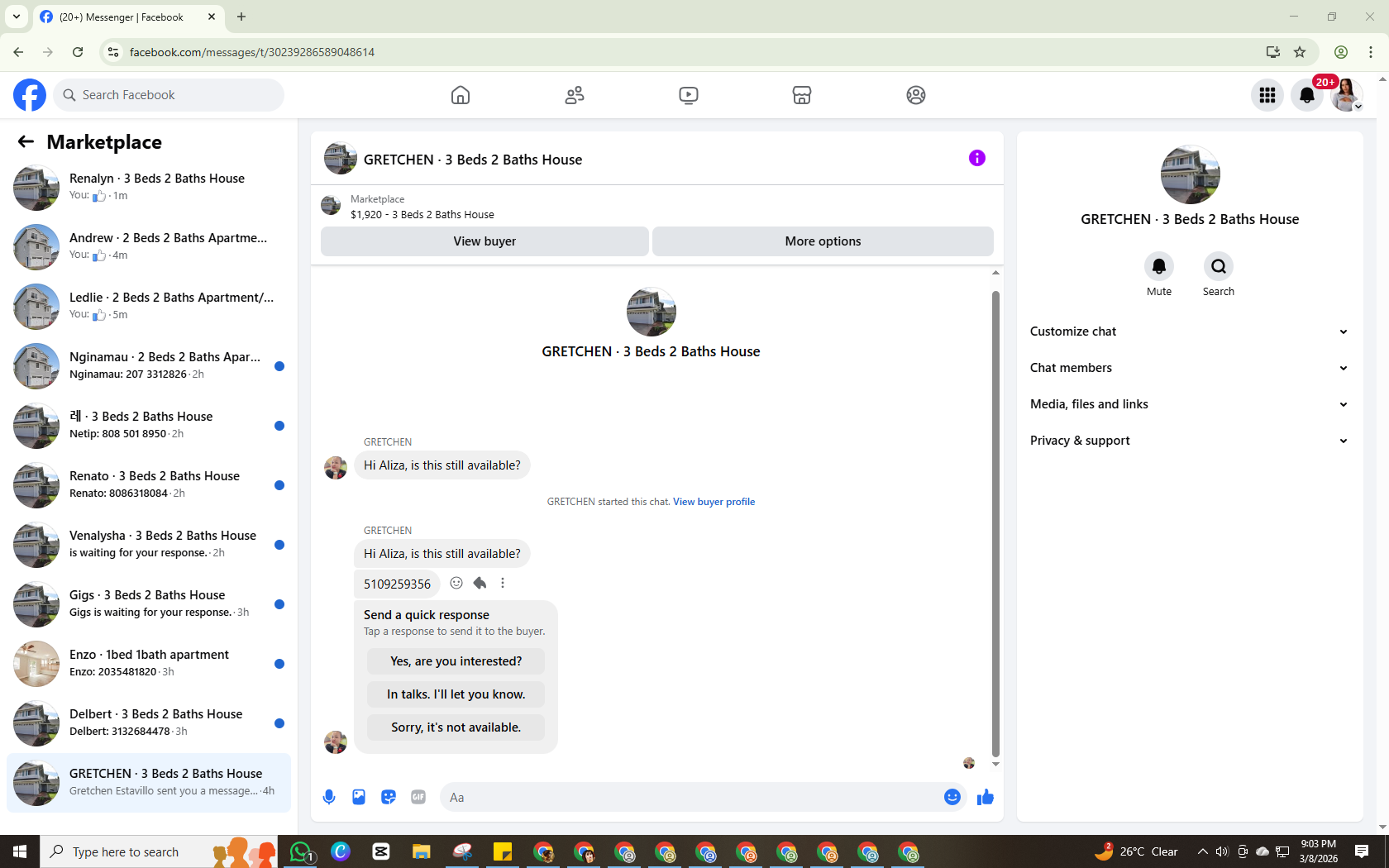This screenshot has height=868, width=1389.
Task: Open Facebook home feed icon
Action: coord(461,95)
